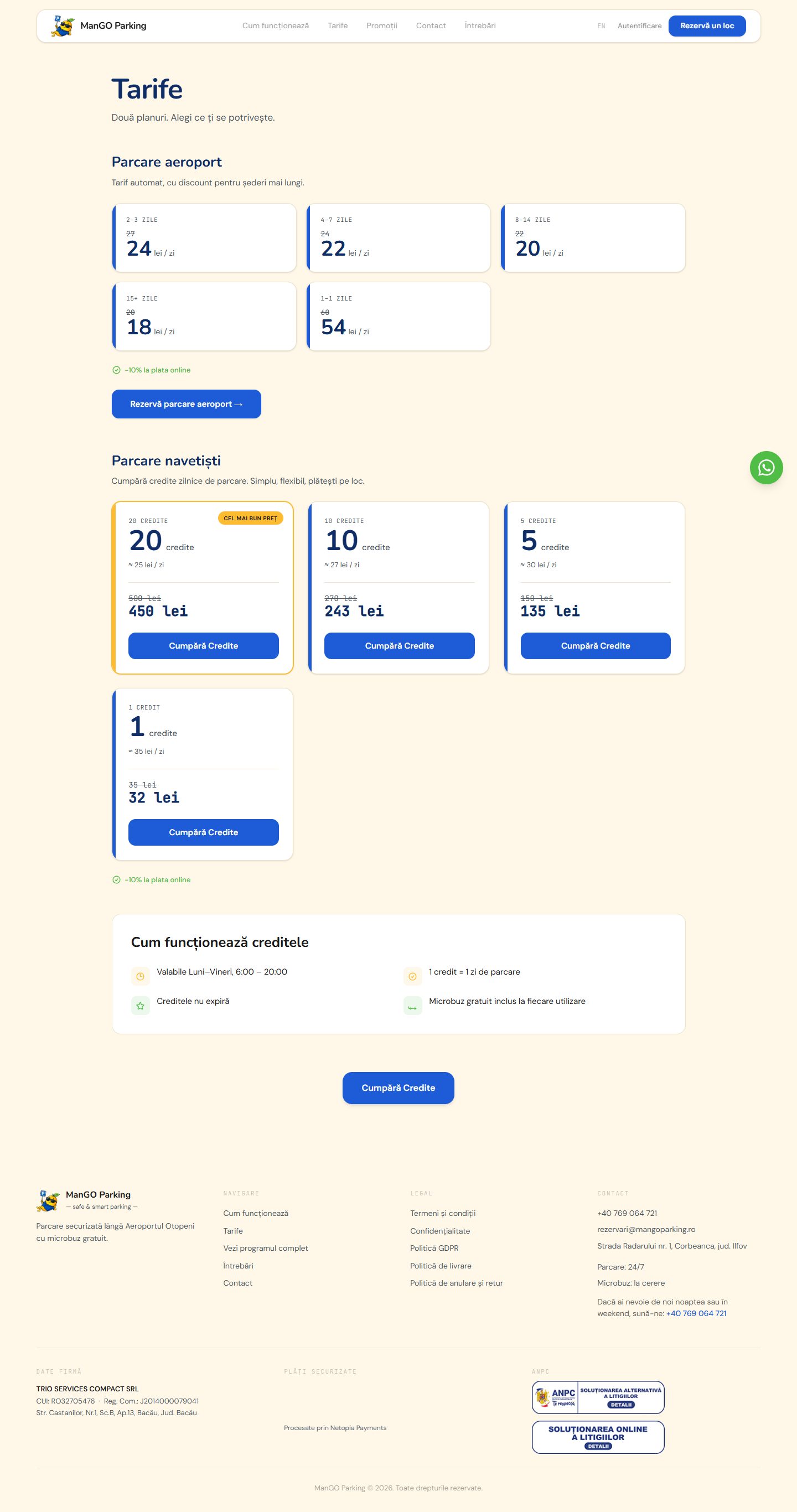Click Rezervă parcare aeroport button
The image size is (797, 1512).
(186, 404)
